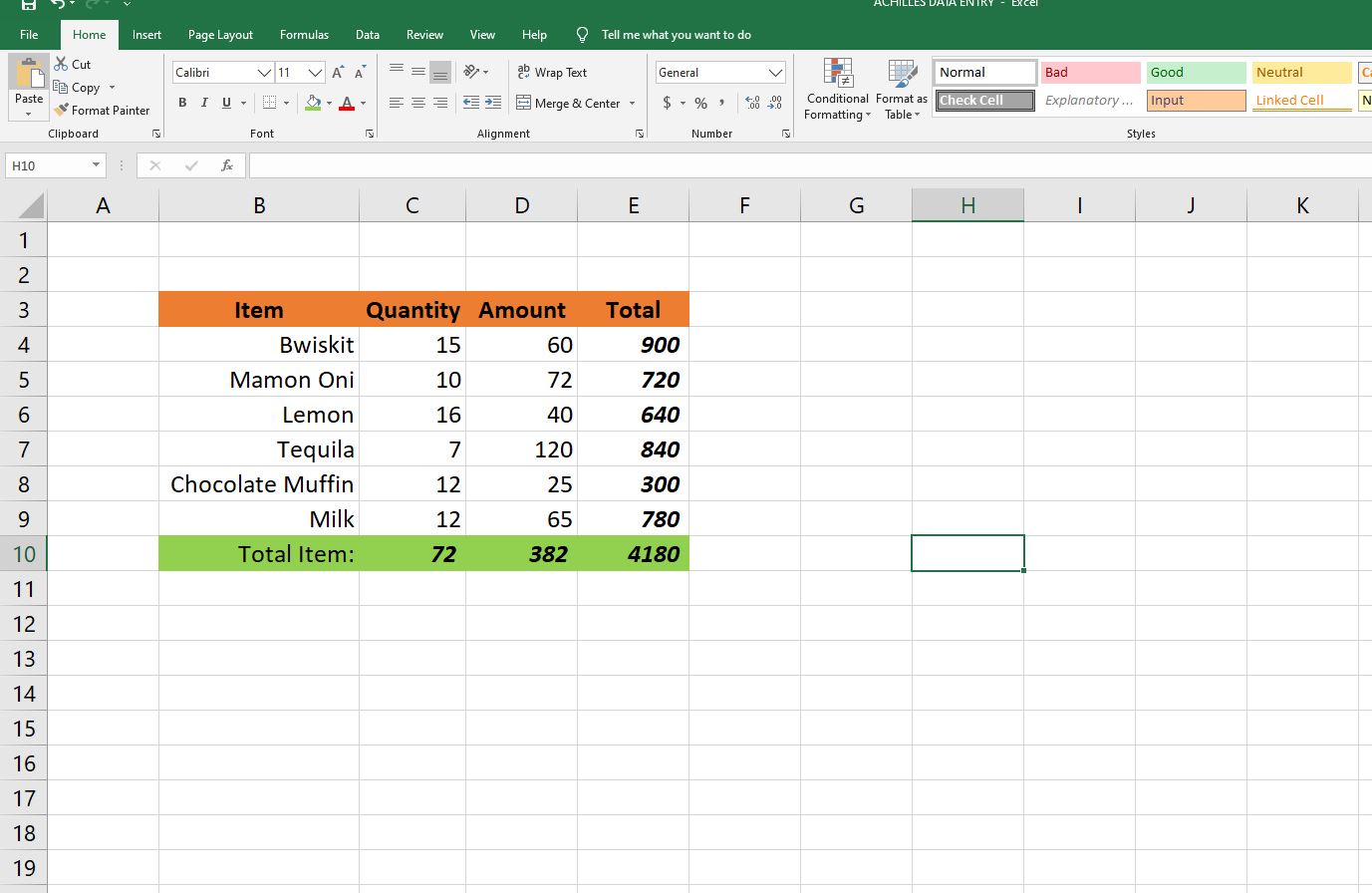1372x893 pixels.
Task: Click the Copy button in Clipboard group
Action: coord(78,88)
